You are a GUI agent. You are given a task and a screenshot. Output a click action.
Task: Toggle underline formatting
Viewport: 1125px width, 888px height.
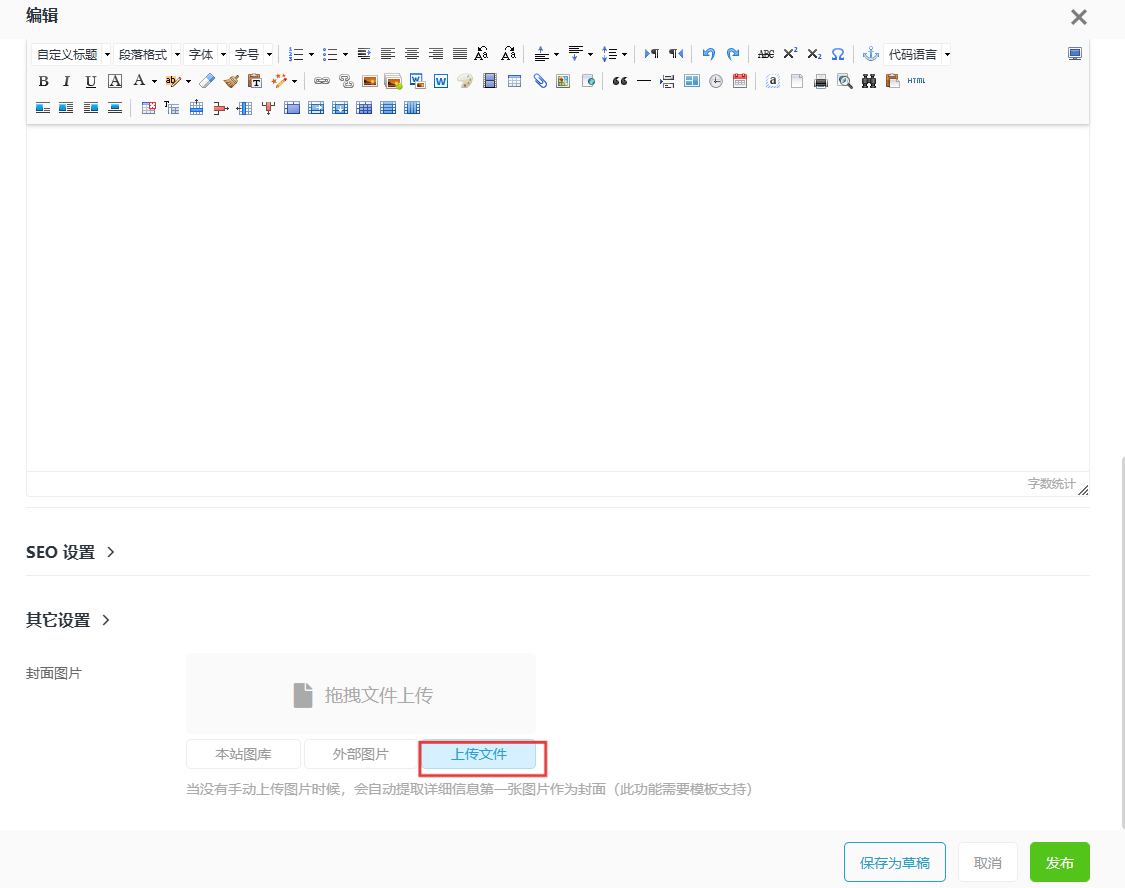[90, 81]
